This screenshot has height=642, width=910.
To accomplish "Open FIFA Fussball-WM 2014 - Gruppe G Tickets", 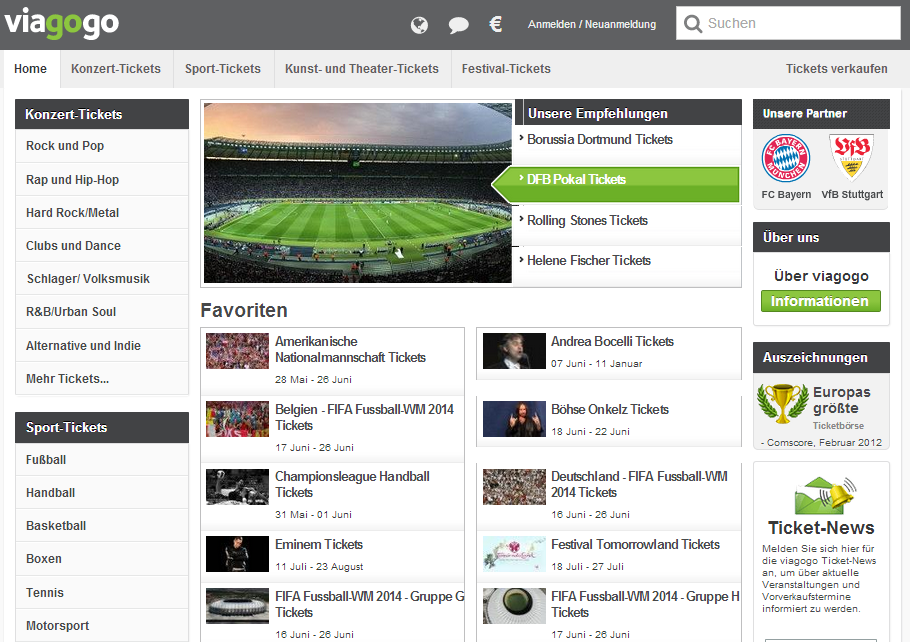I will coord(370,604).
